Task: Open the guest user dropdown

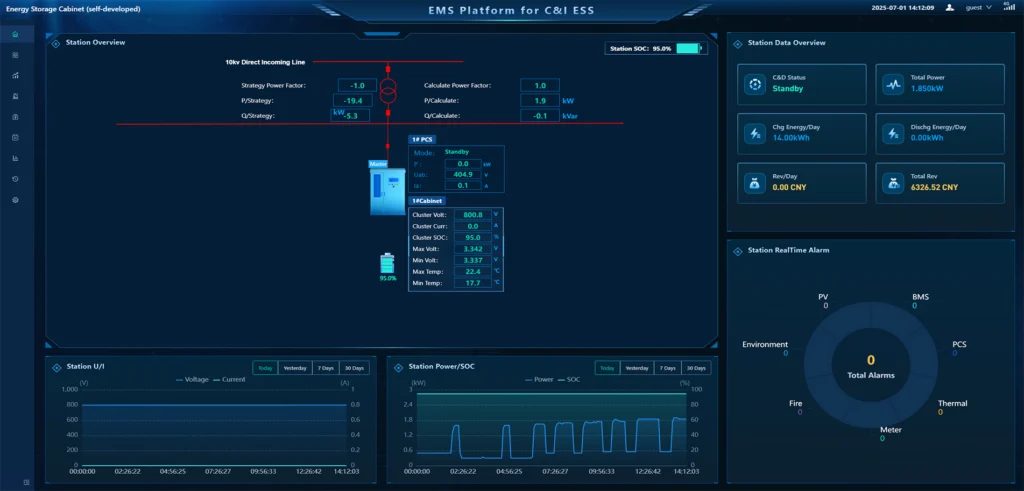Action: (x=976, y=7)
